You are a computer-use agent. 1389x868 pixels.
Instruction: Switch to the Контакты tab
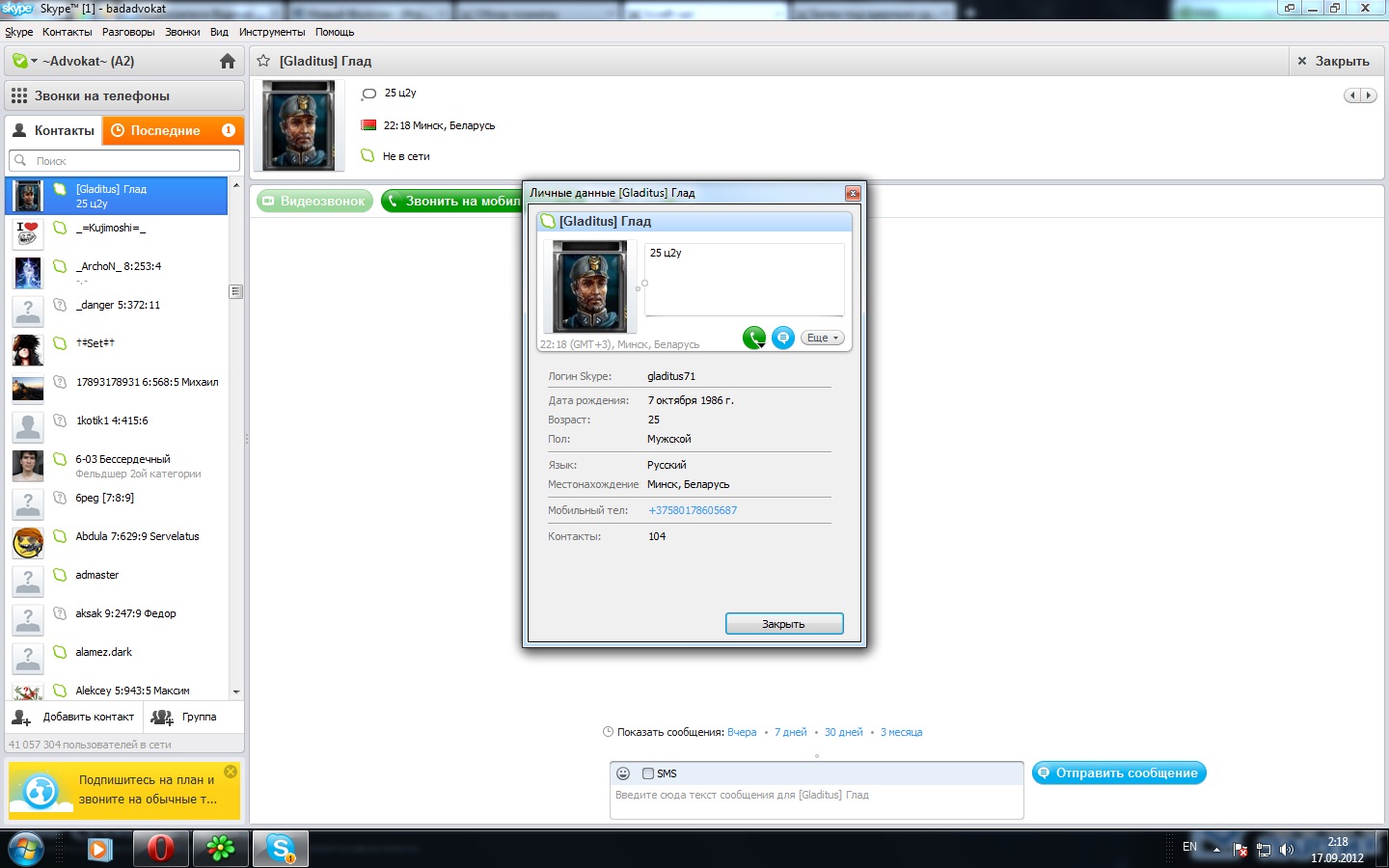pos(54,130)
